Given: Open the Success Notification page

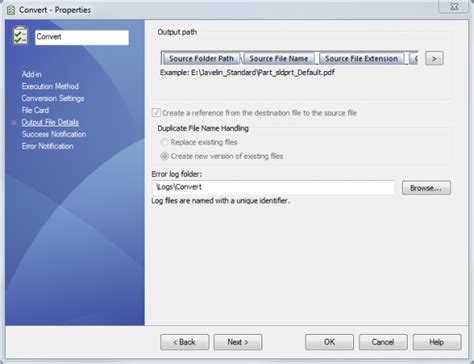Looking at the screenshot, I should 54,134.
